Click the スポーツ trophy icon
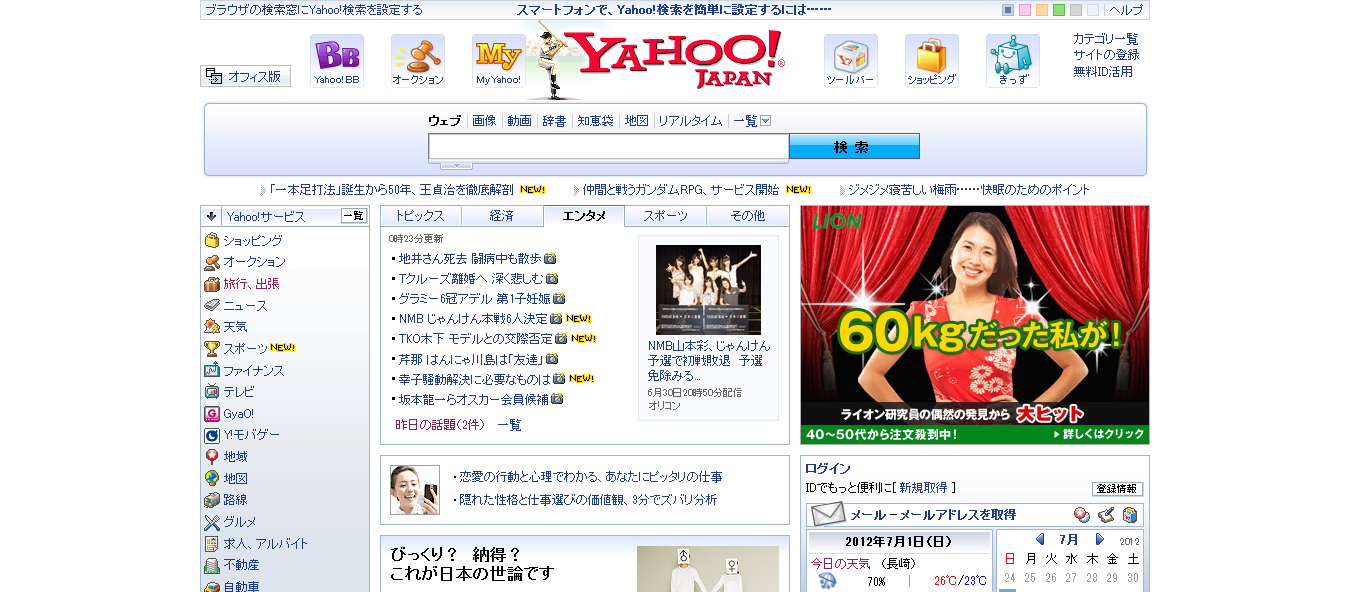This screenshot has height=592, width=1349. [212, 349]
